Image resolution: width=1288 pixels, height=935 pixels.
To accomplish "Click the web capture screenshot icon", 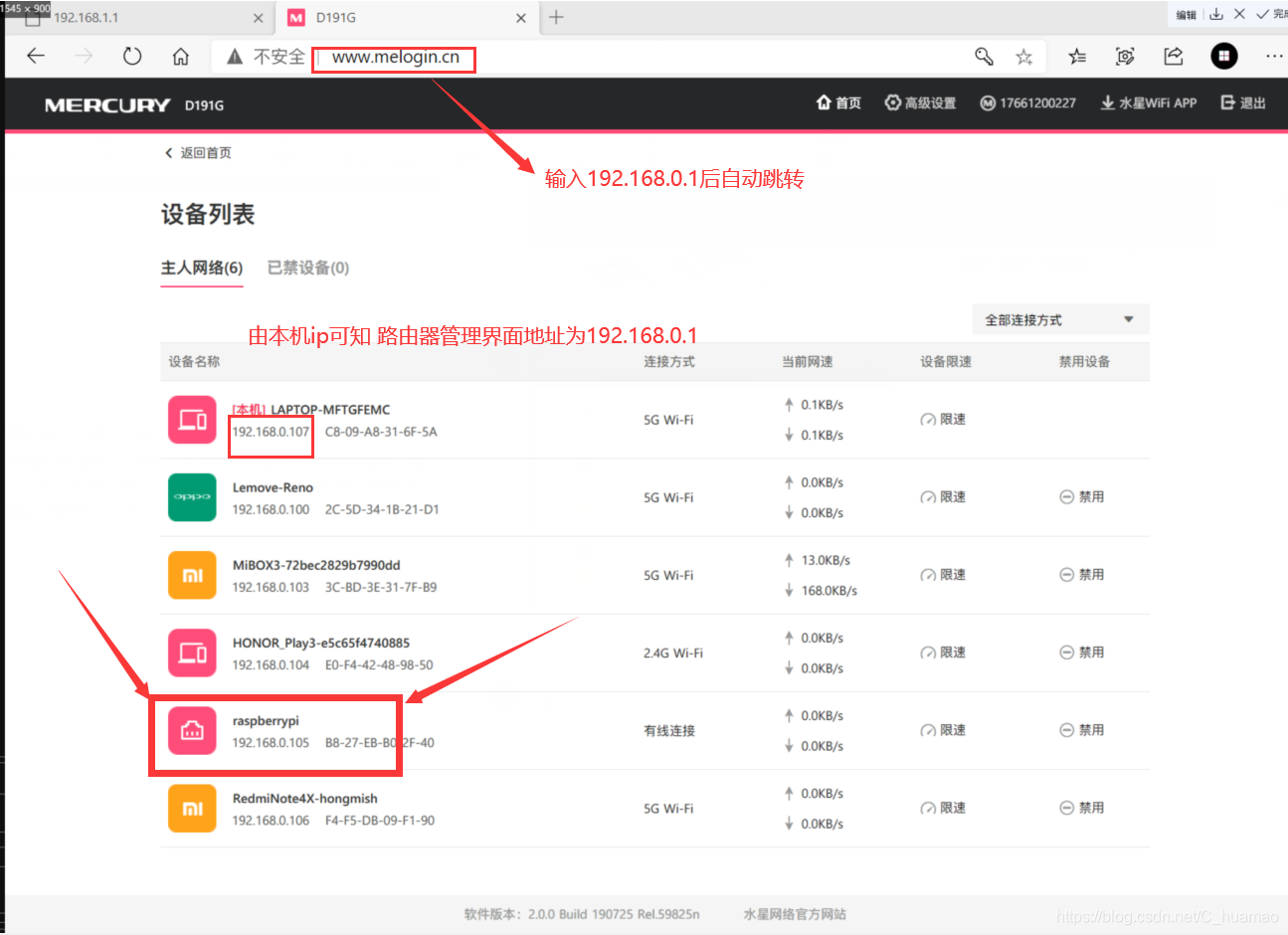I will (x=1125, y=57).
